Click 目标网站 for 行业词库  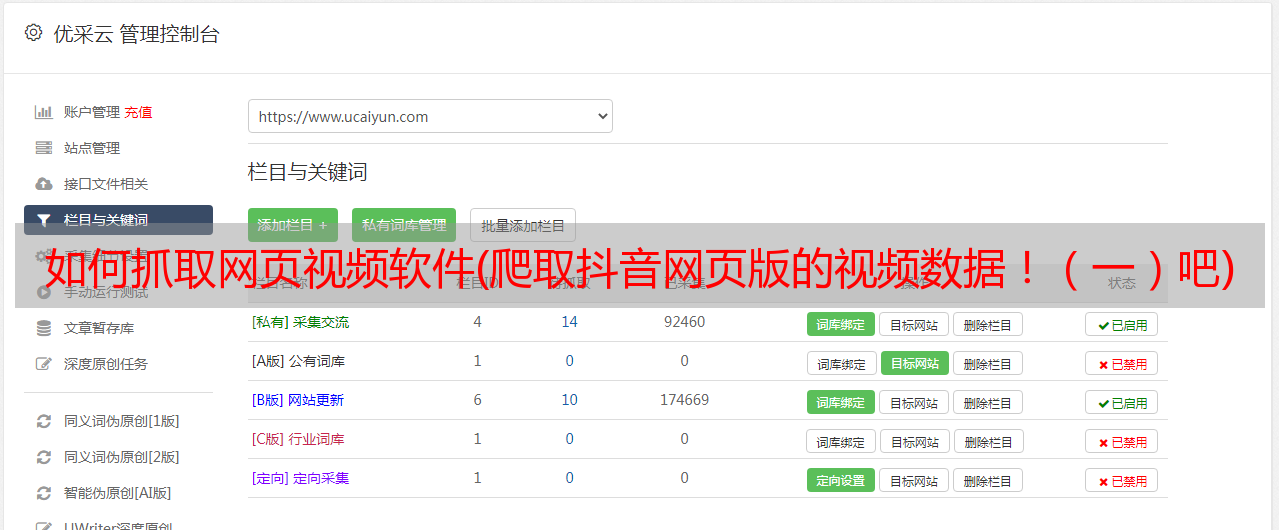coord(915,441)
